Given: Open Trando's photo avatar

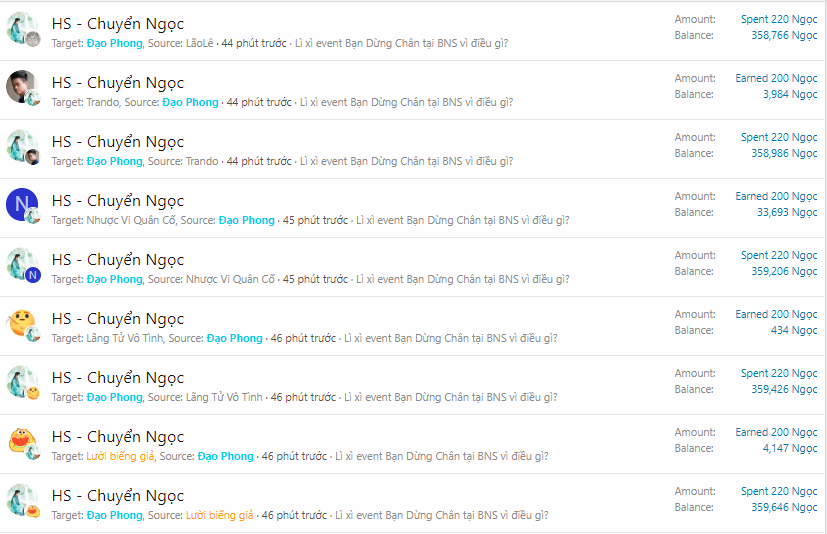Looking at the screenshot, I should tap(22, 87).
